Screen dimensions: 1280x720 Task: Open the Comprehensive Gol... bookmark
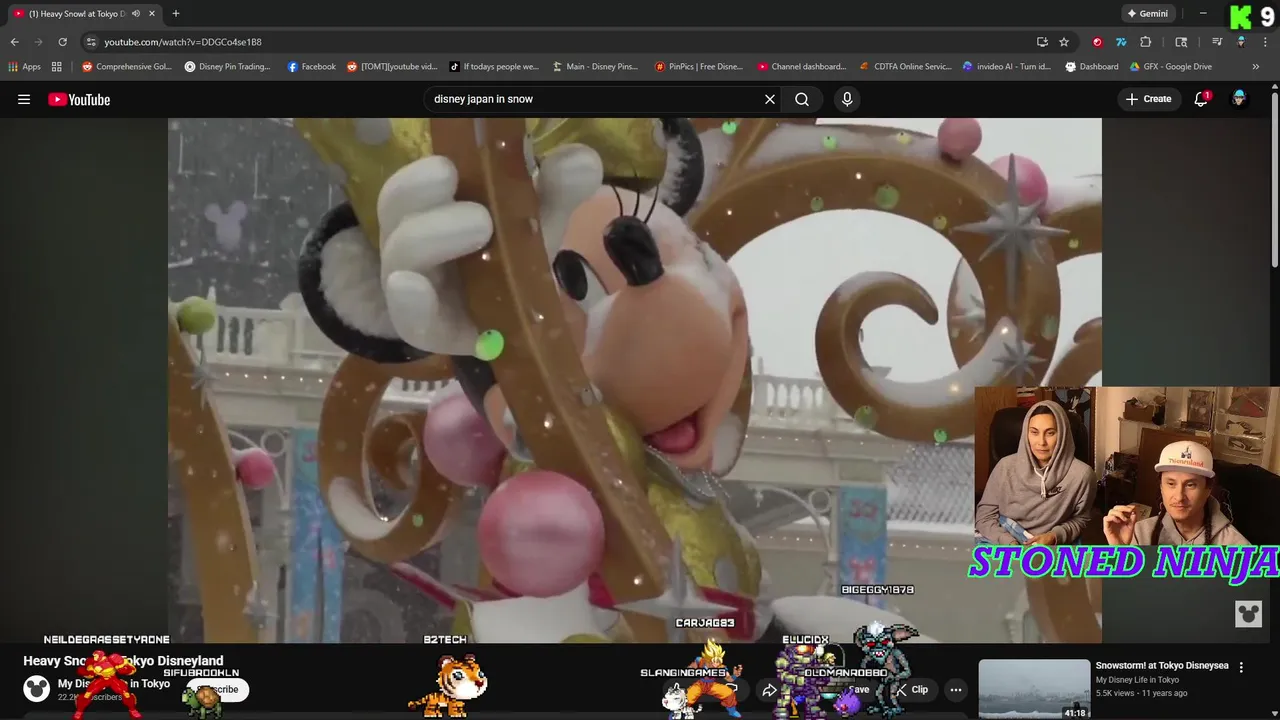pos(127,67)
